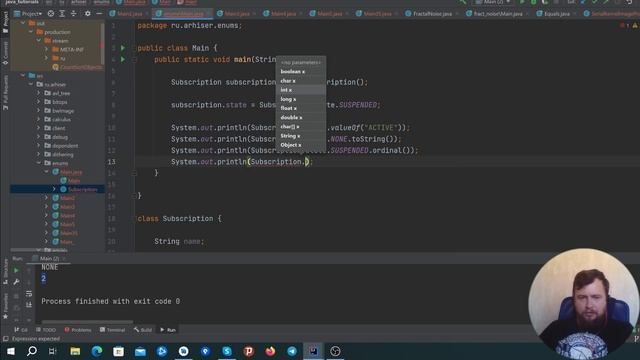The width and height of the screenshot is (640, 360).
Task: Click horizontal scrollbar in Run console
Action: pyautogui.click(x=87, y=322)
